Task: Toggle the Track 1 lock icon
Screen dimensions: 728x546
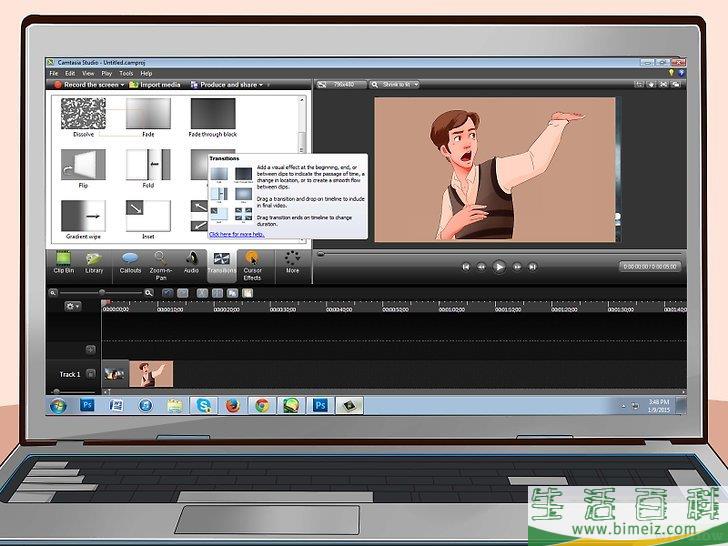Action: 91,374
